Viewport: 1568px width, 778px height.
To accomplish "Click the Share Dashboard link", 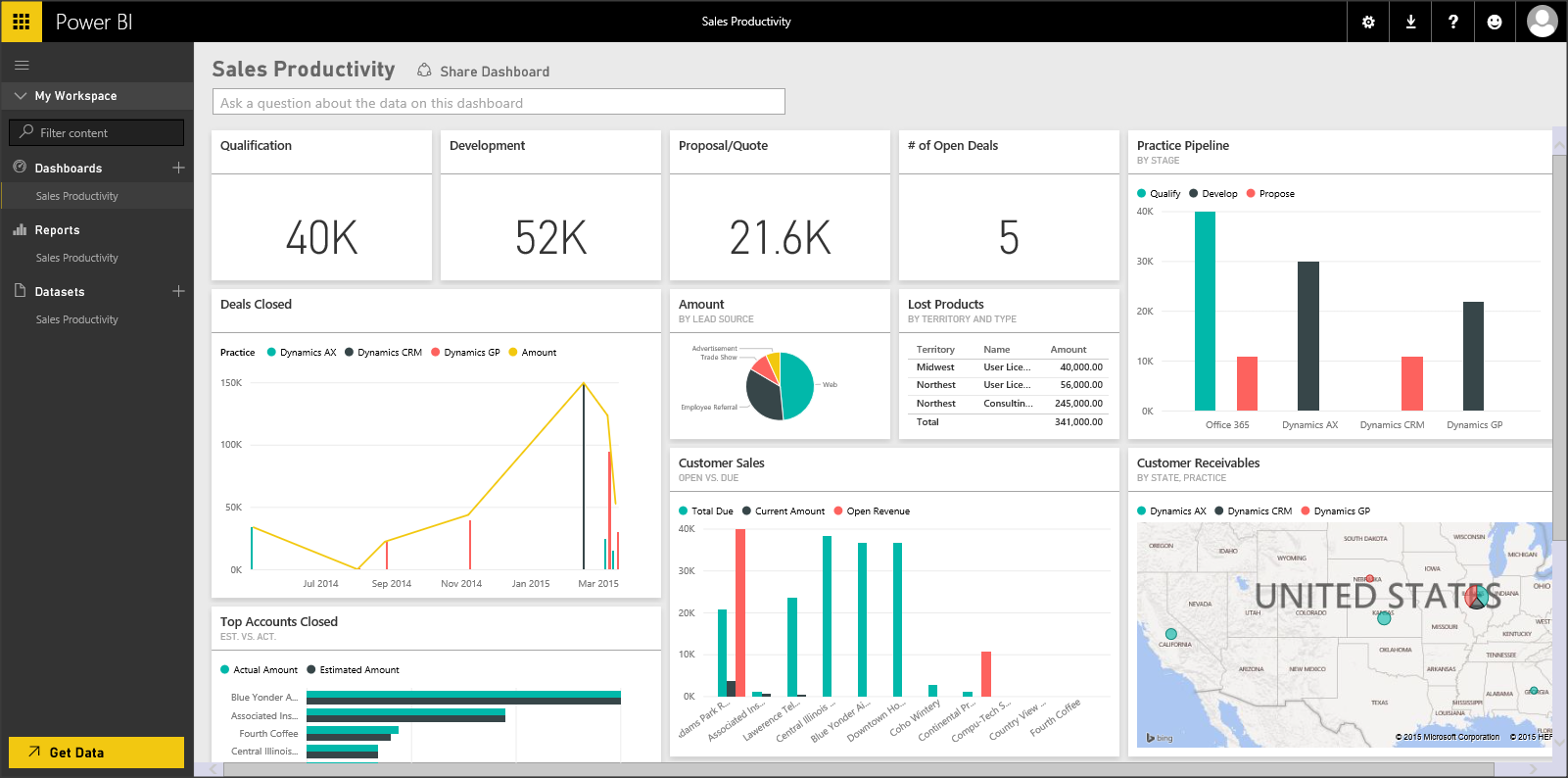I will [494, 72].
